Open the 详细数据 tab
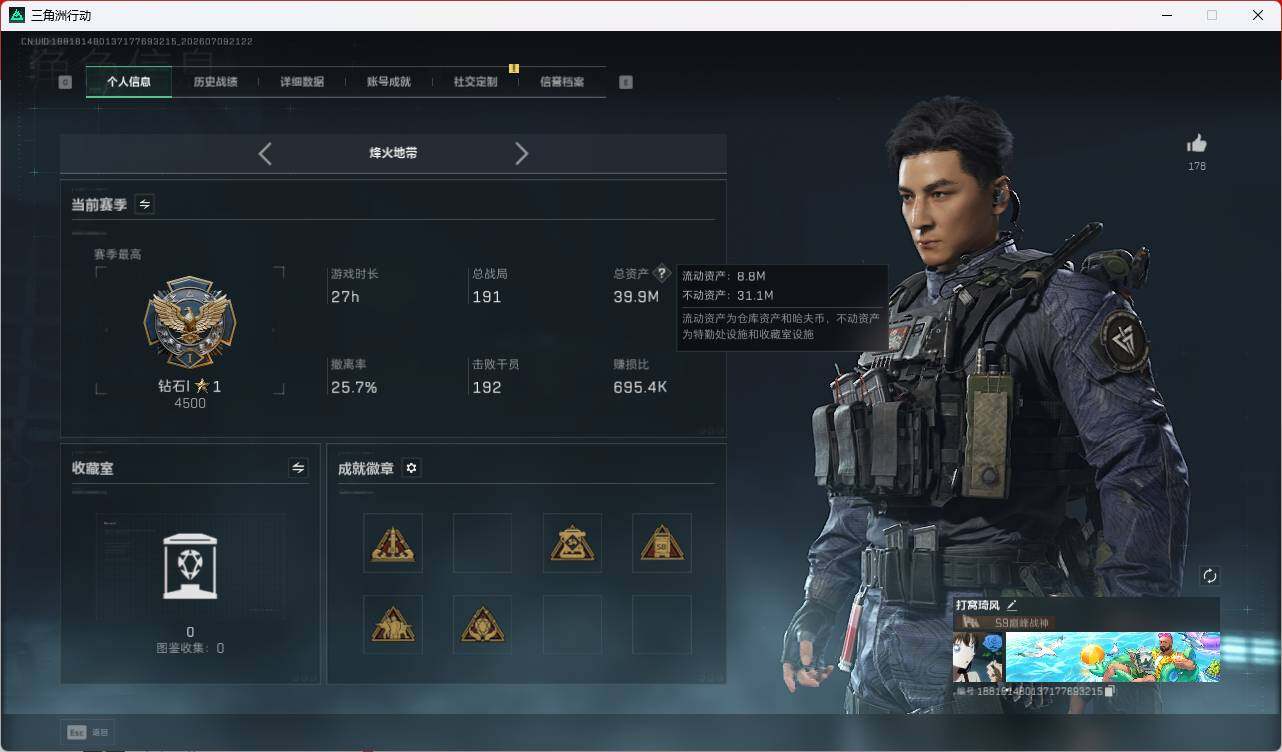 click(302, 82)
